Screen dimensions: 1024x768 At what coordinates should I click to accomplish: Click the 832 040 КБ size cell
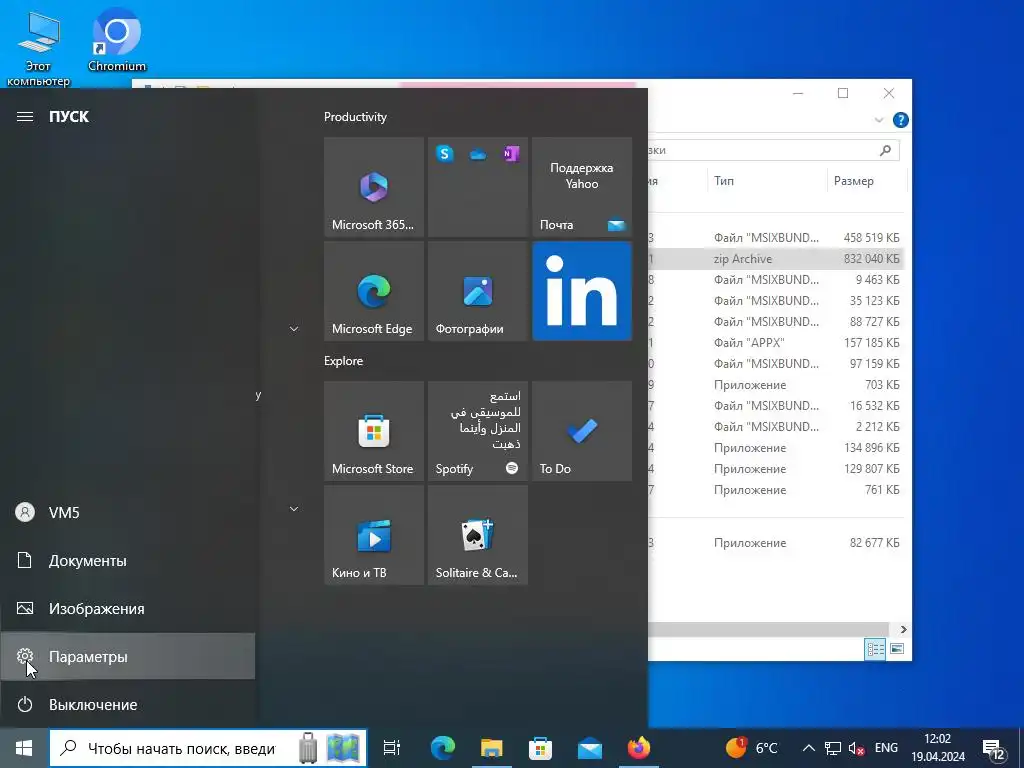point(871,259)
